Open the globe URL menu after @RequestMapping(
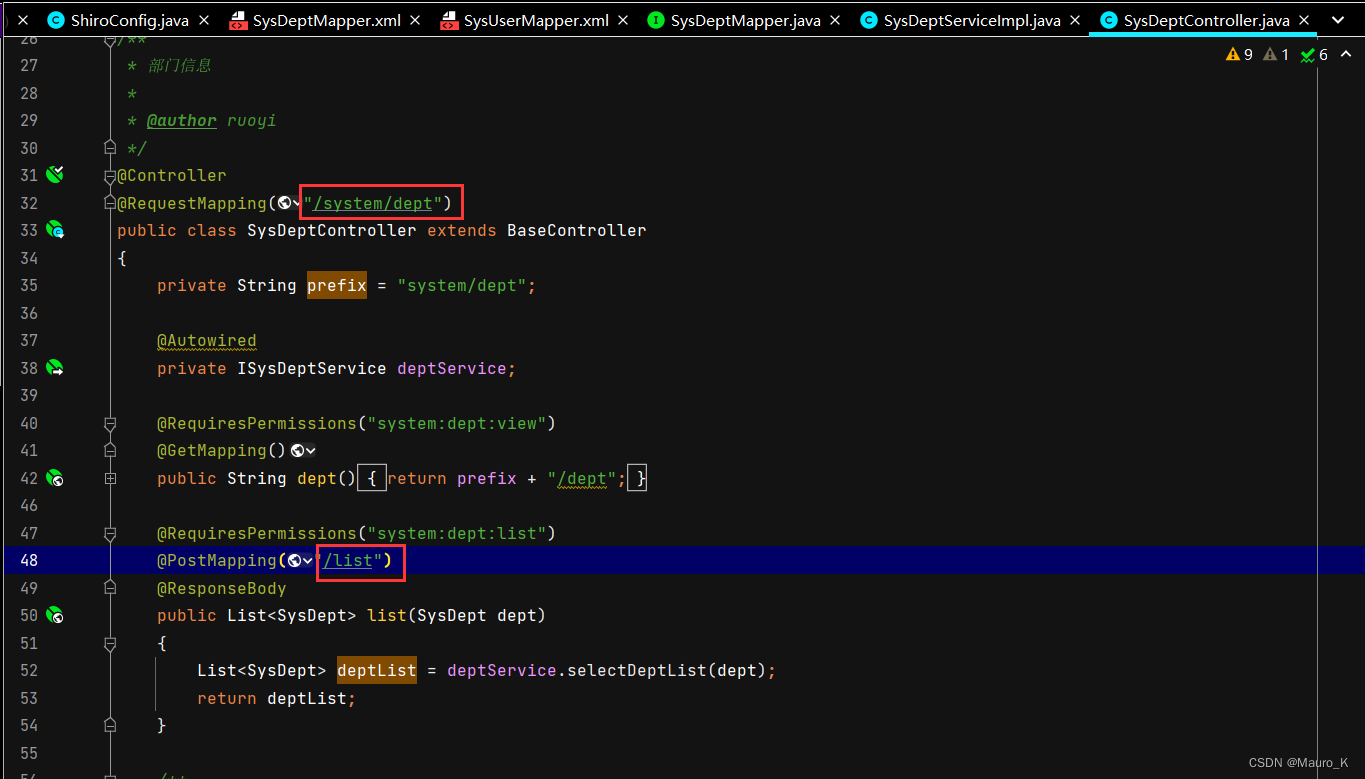Screen dimensions: 1365x779 289,203
